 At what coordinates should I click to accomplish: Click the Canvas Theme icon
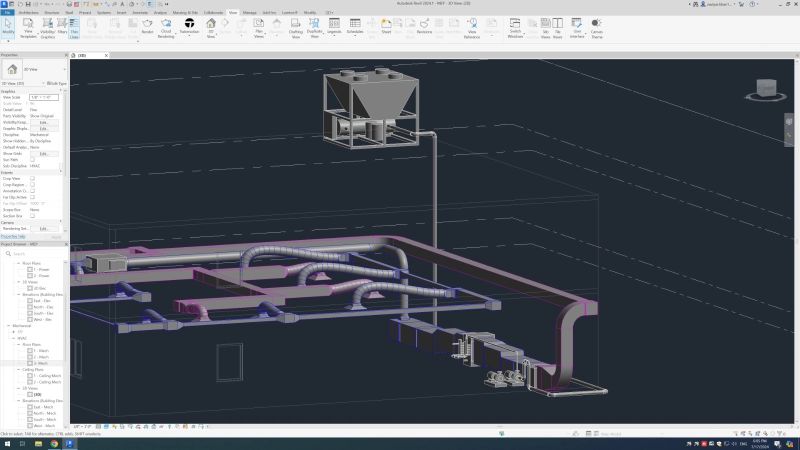[x=596, y=25]
